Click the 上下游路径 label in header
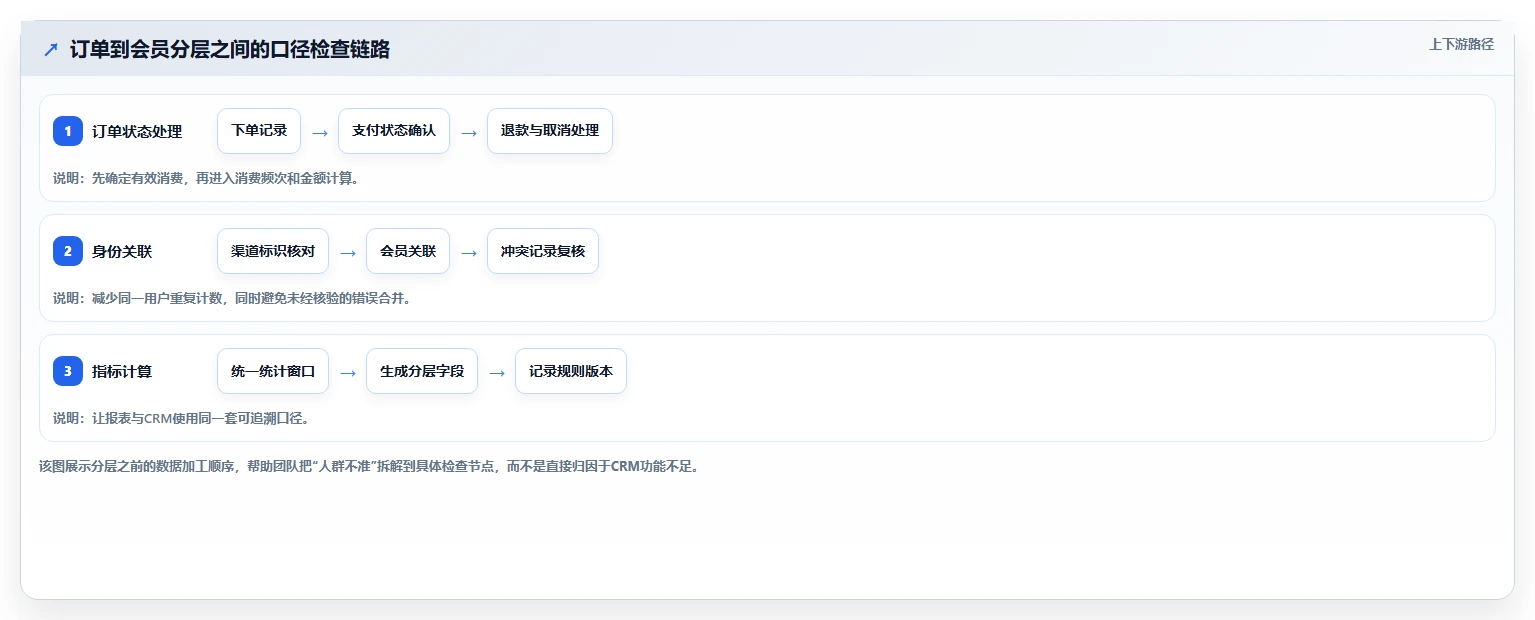 click(x=1461, y=44)
